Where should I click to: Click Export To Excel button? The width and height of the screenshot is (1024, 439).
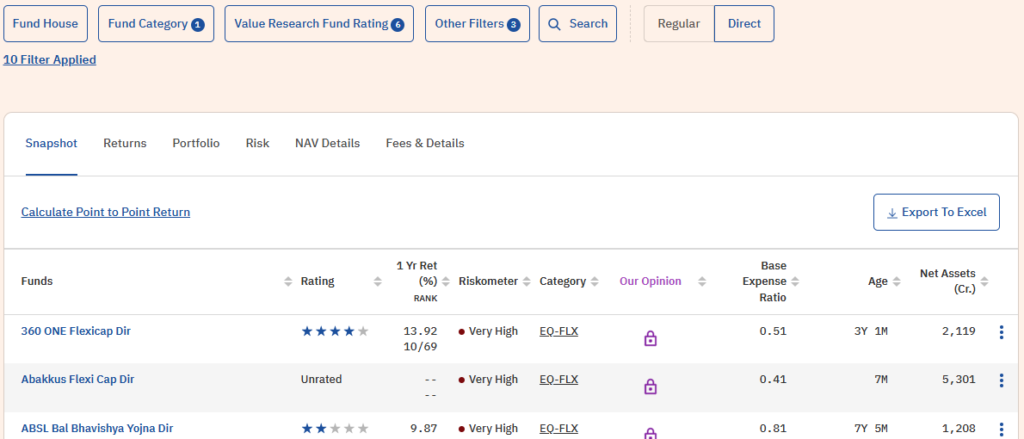936,212
